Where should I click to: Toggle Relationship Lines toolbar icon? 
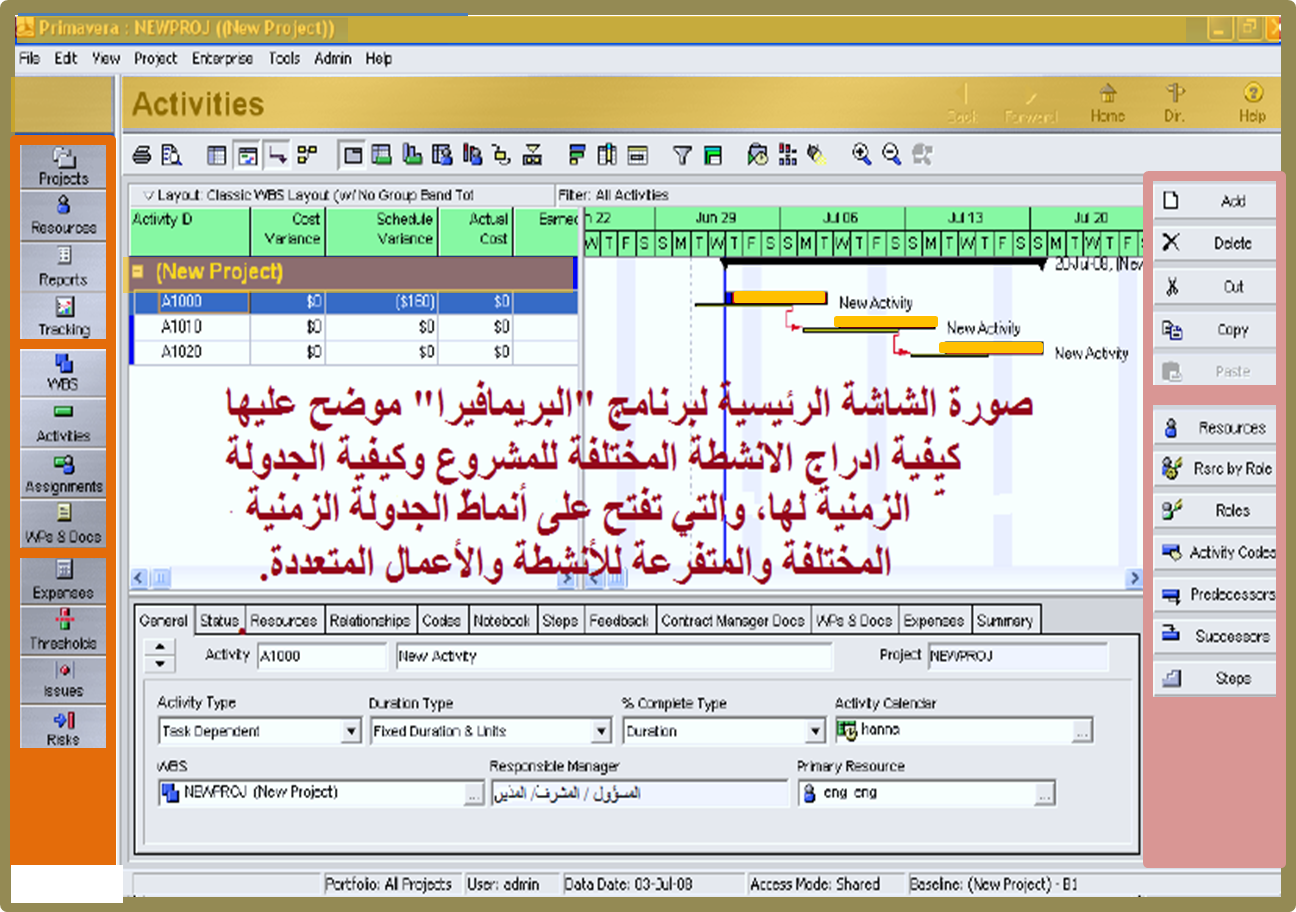coord(277,155)
